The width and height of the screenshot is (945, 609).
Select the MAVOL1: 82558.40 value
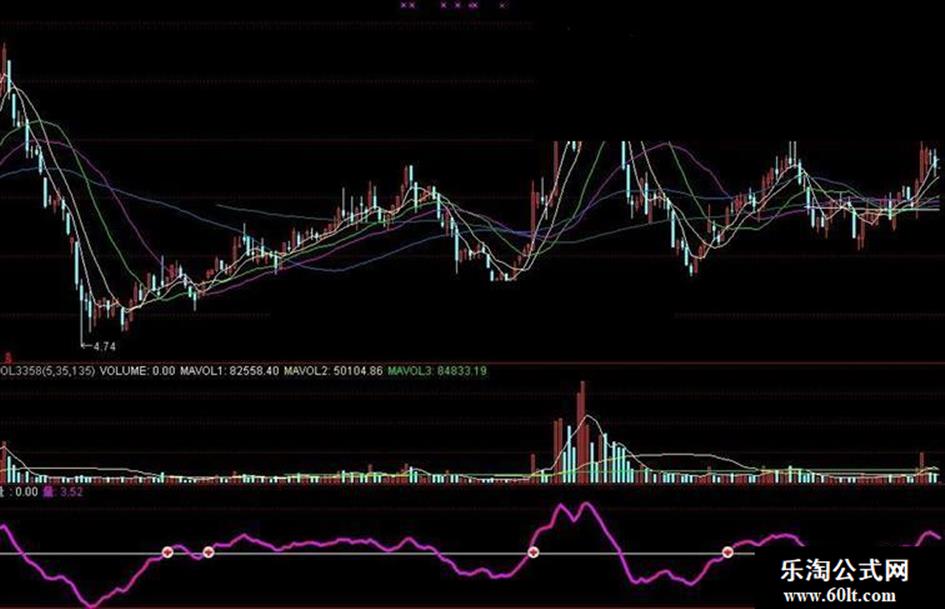(x=229, y=371)
